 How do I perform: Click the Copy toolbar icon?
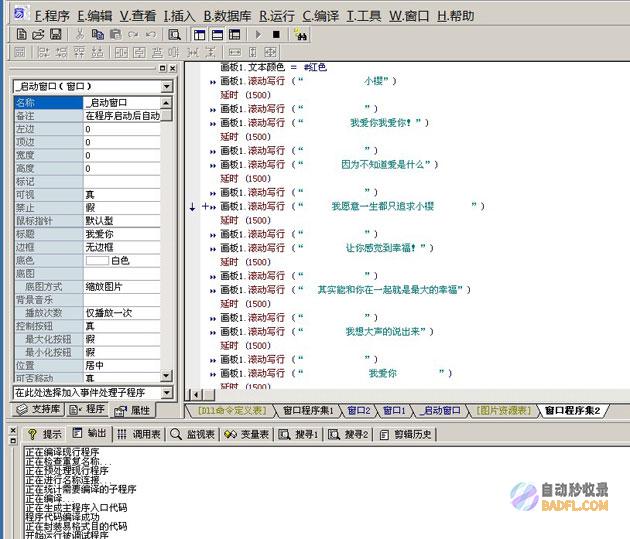pyautogui.click(x=98, y=35)
